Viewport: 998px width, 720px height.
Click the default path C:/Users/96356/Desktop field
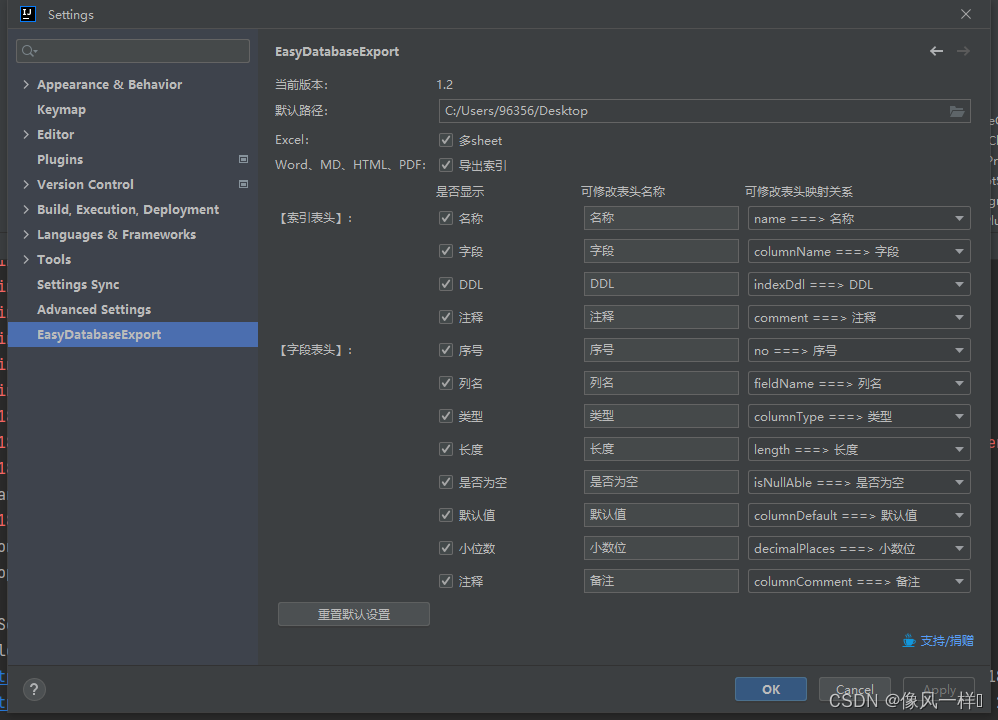click(705, 111)
